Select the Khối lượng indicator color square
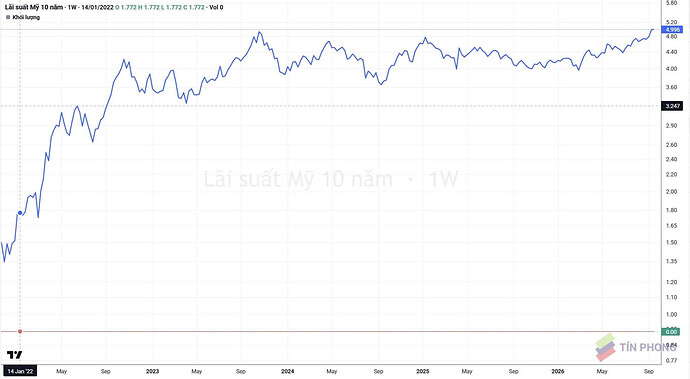This screenshot has height=379, width=690. point(8,17)
